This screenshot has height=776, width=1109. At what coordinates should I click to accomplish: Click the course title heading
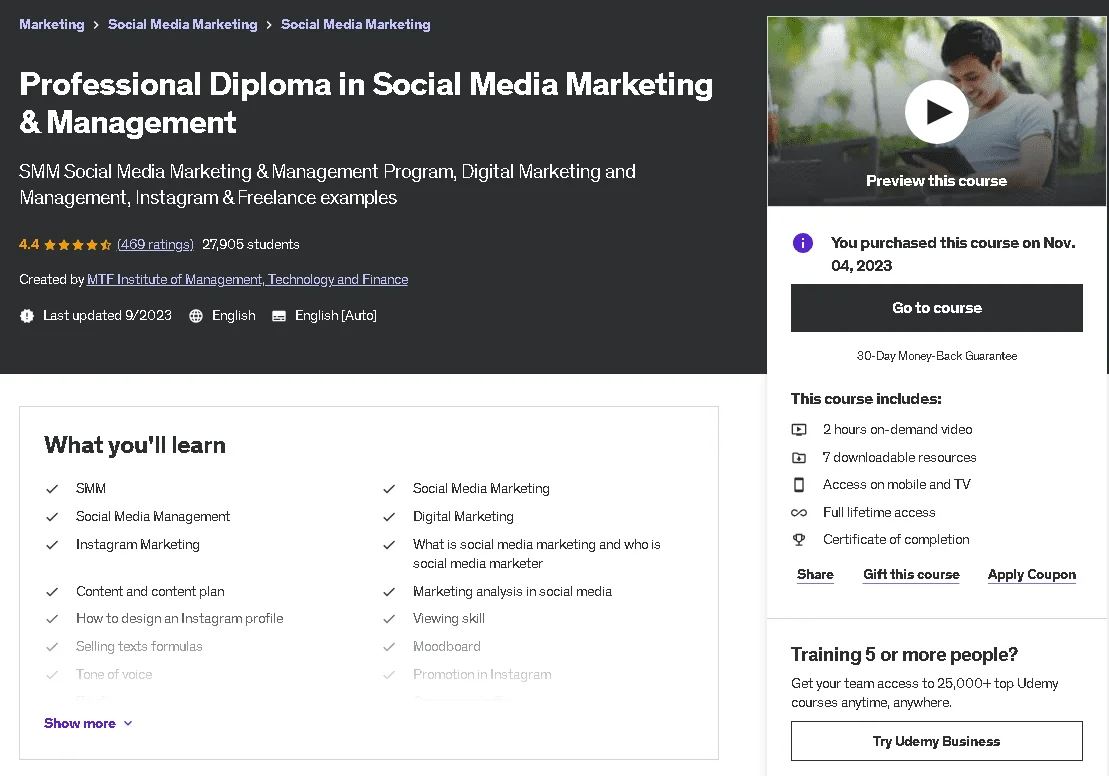(x=366, y=103)
